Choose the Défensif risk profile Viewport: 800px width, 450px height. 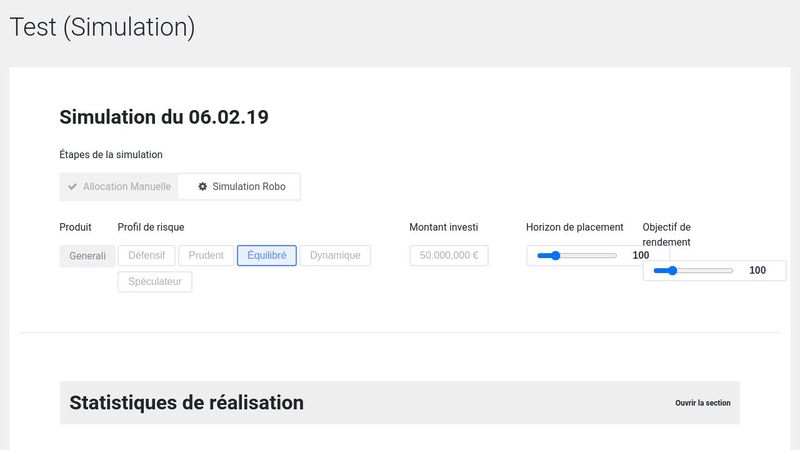click(x=147, y=256)
